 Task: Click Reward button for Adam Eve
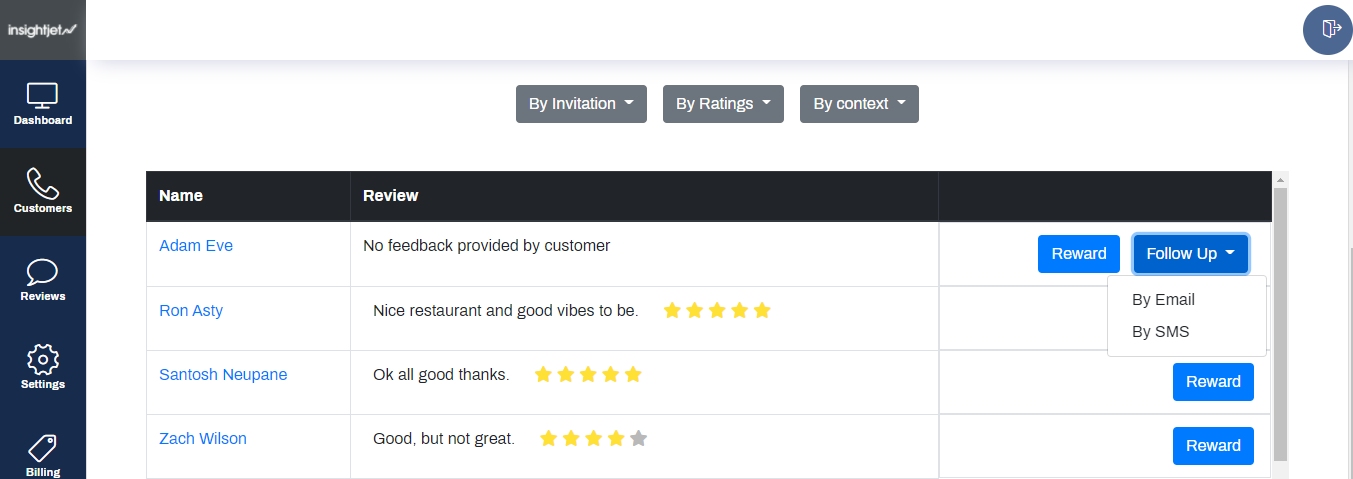point(1078,254)
